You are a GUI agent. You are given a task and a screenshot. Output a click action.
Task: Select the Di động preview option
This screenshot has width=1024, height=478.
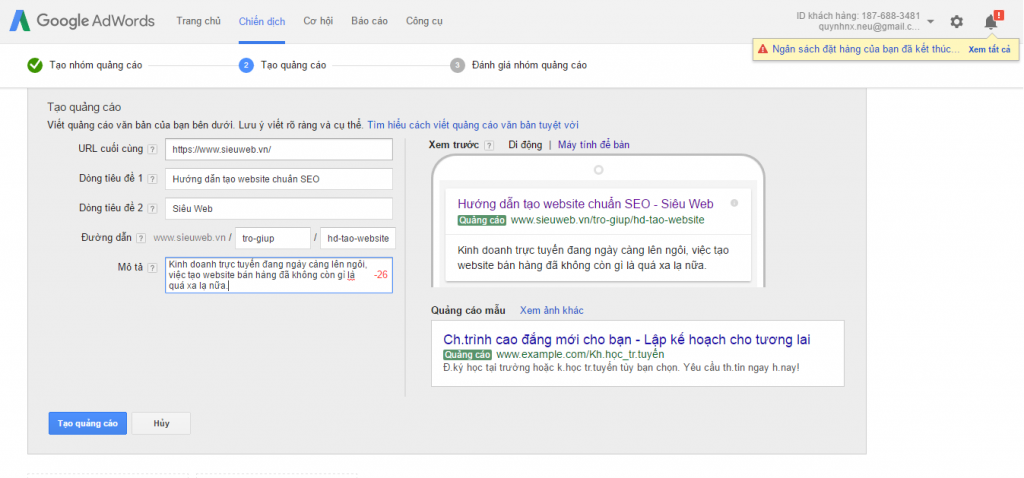(525, 145)
